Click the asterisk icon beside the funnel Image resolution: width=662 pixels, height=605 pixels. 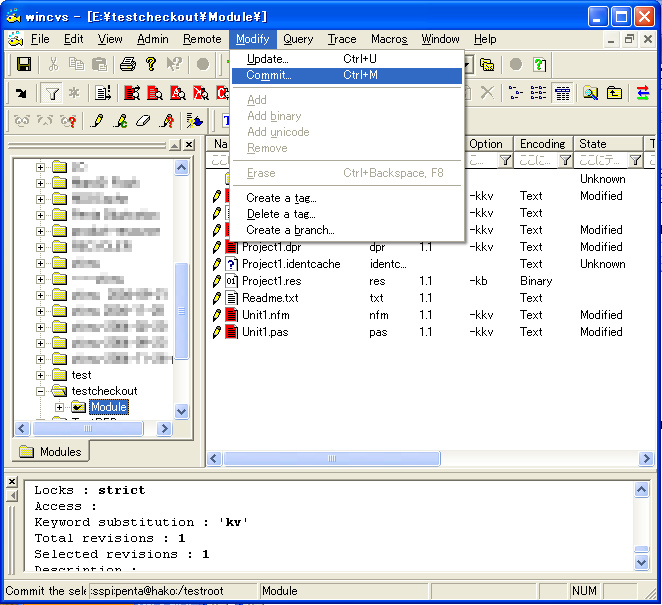click(x=74, y=93)
